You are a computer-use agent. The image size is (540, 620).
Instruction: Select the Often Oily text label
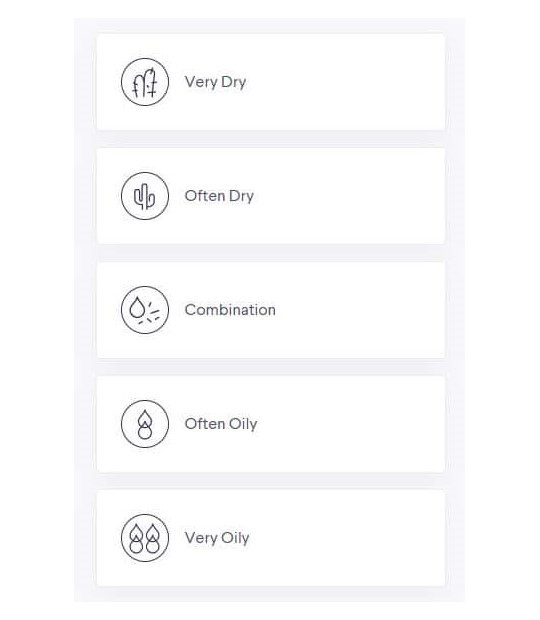tap(221, 424)
